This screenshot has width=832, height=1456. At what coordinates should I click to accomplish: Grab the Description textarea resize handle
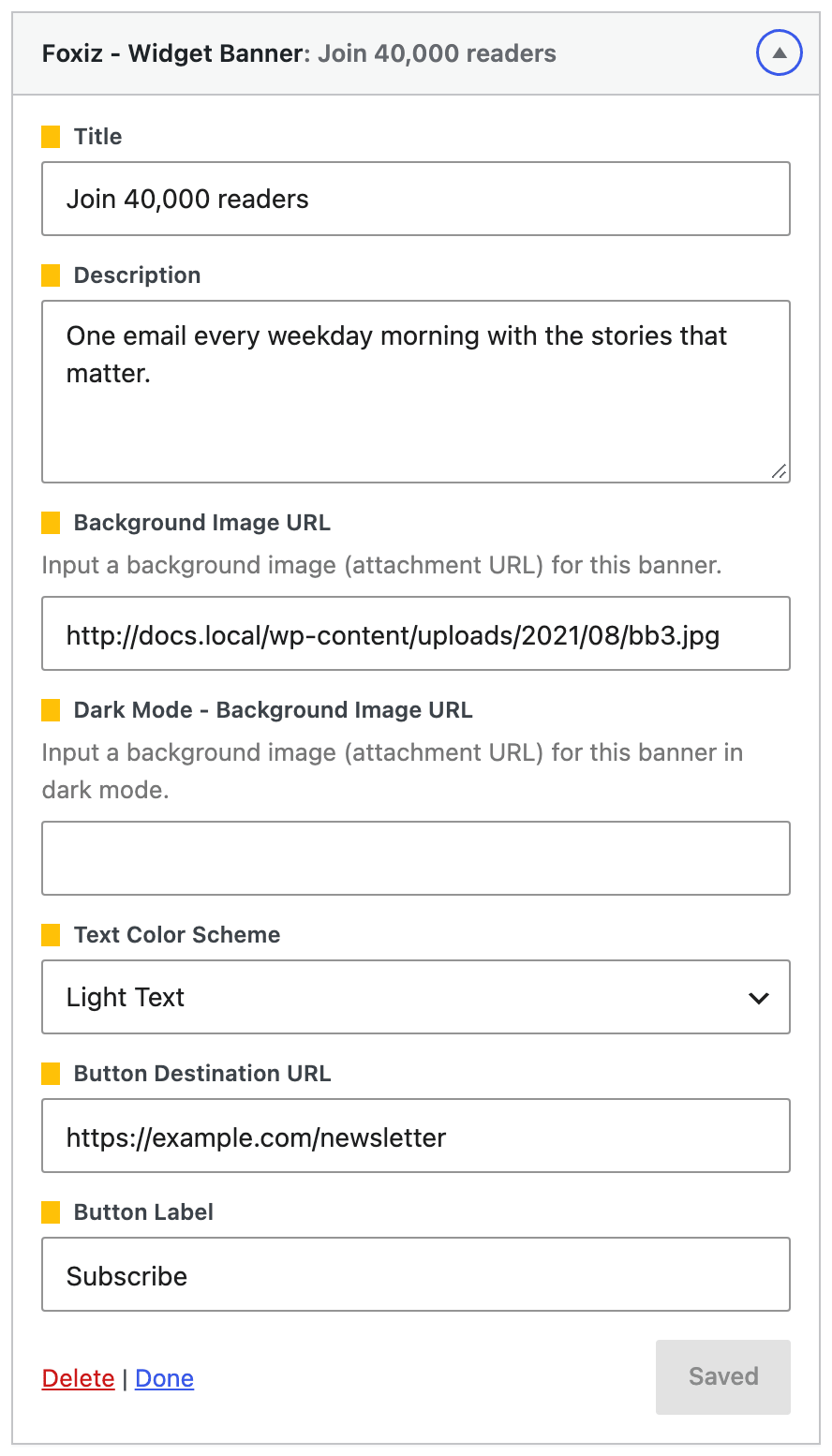pyautogui.click(x=779, y=471)
